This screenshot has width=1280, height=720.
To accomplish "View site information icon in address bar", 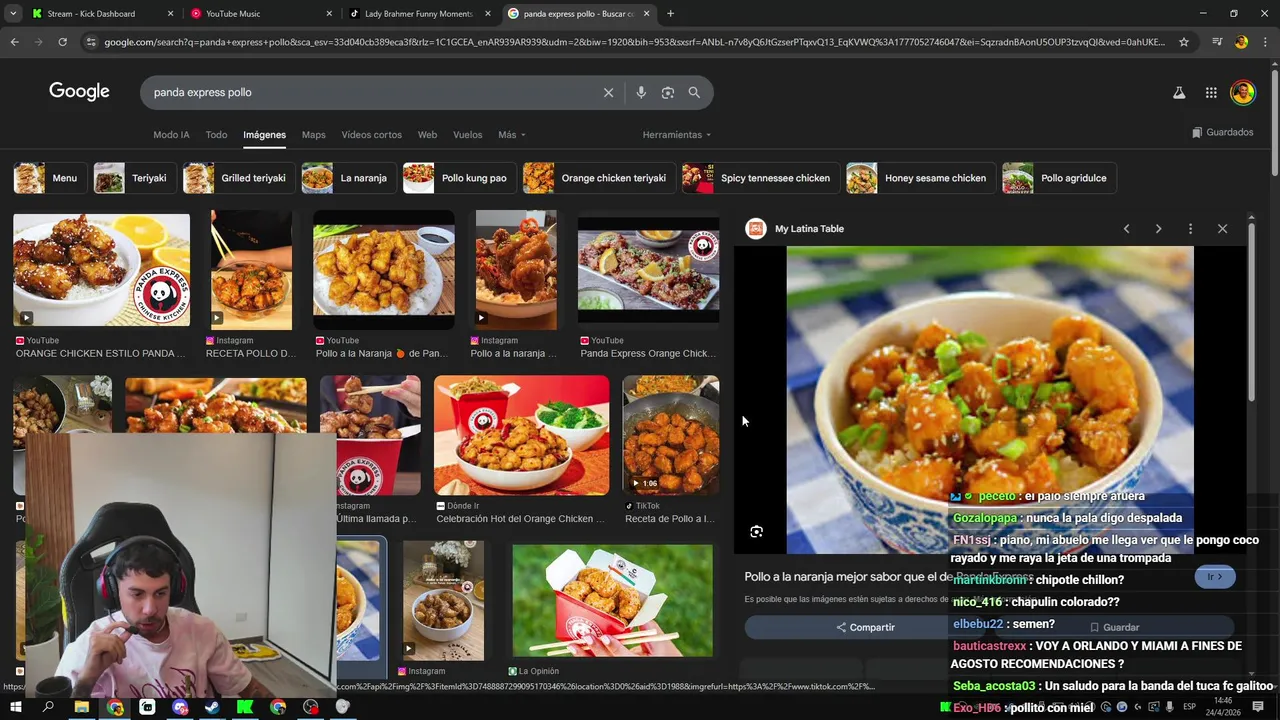I will pos(91,42).
